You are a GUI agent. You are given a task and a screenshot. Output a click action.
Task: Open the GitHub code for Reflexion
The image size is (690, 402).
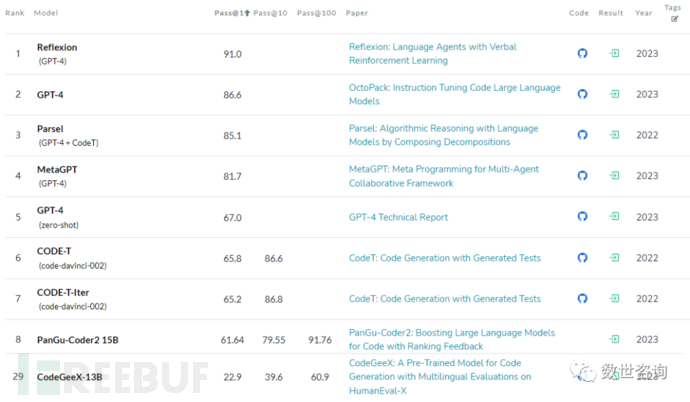tap(582, 53)
